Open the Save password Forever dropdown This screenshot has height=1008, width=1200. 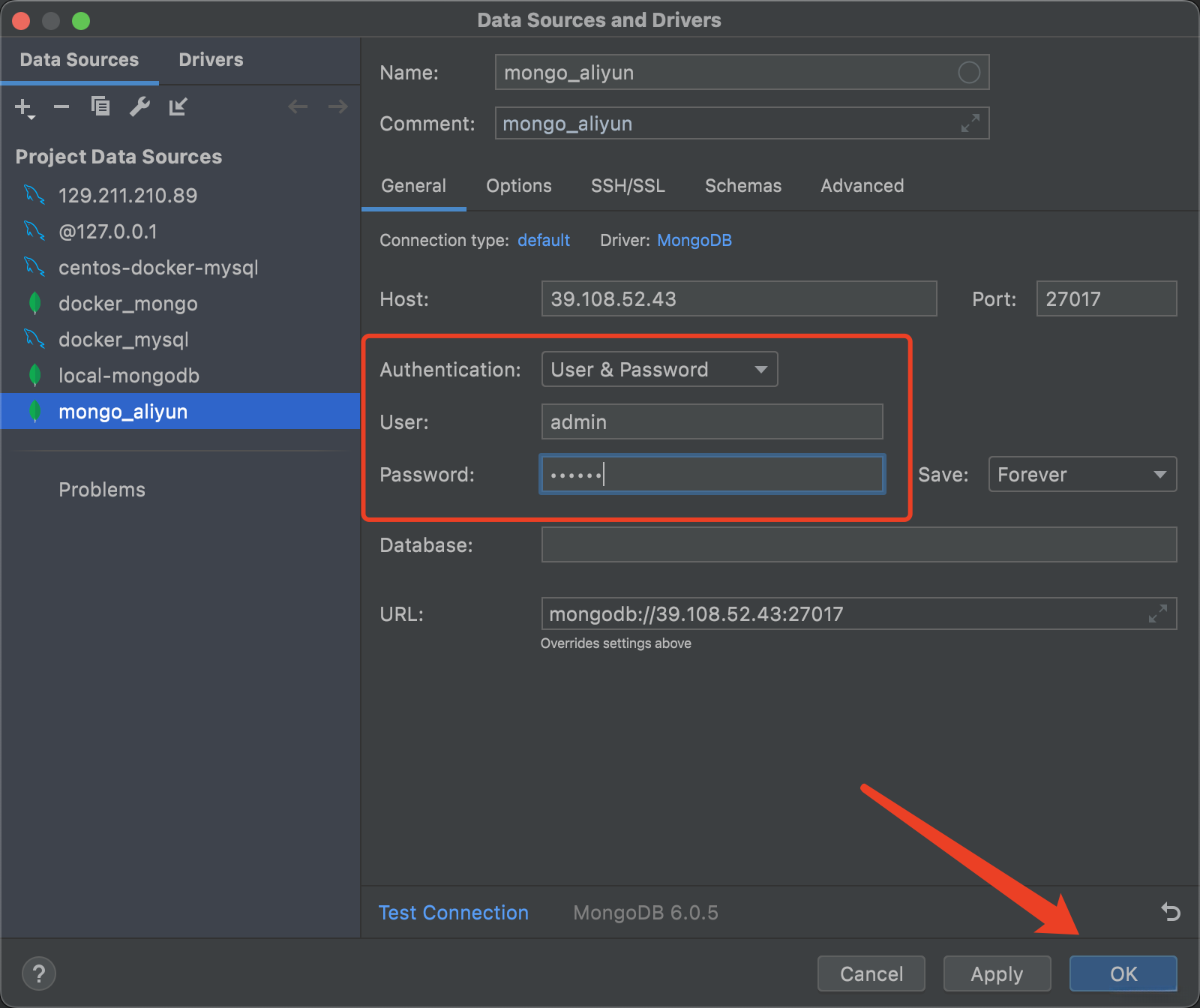coord(1082,475)
